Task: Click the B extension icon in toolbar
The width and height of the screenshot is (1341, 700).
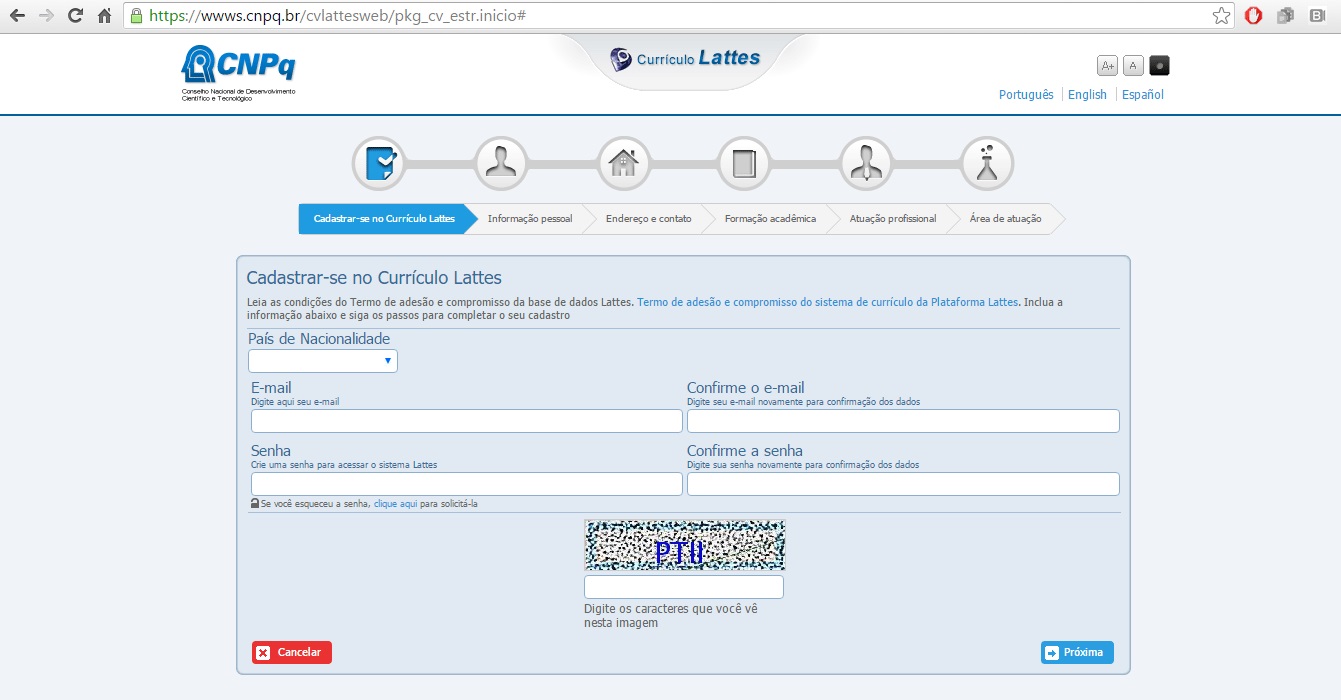Action: 1315,16
